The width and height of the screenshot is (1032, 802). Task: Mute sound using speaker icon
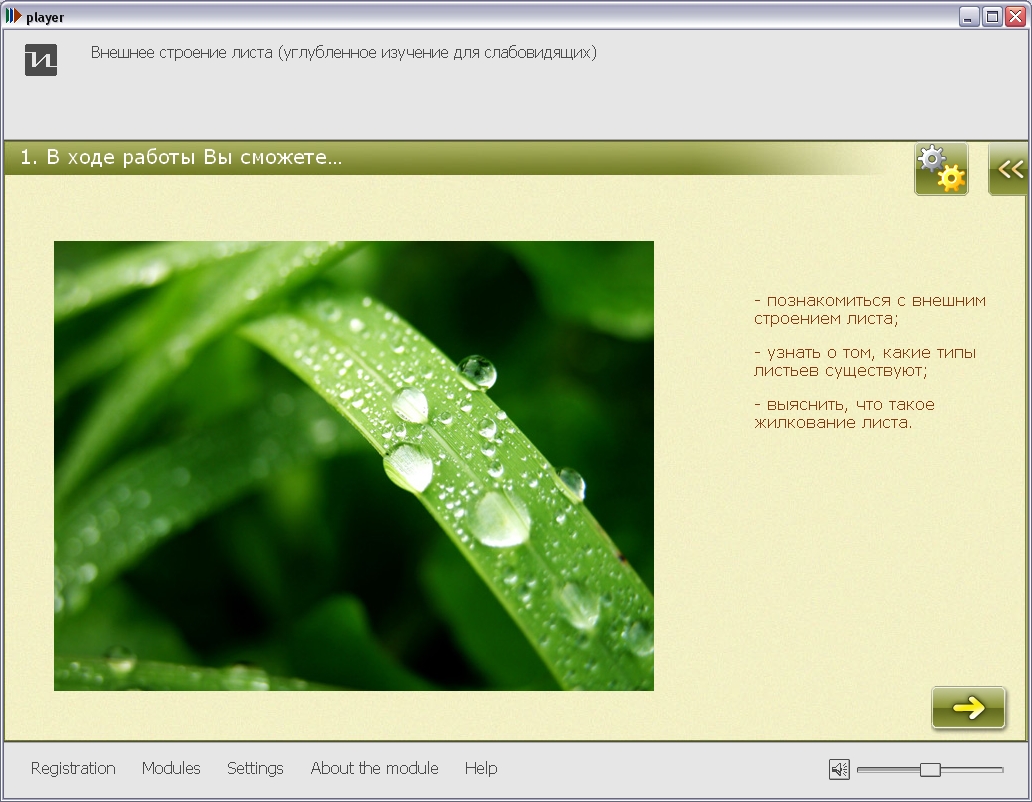(x=839, y=769)
